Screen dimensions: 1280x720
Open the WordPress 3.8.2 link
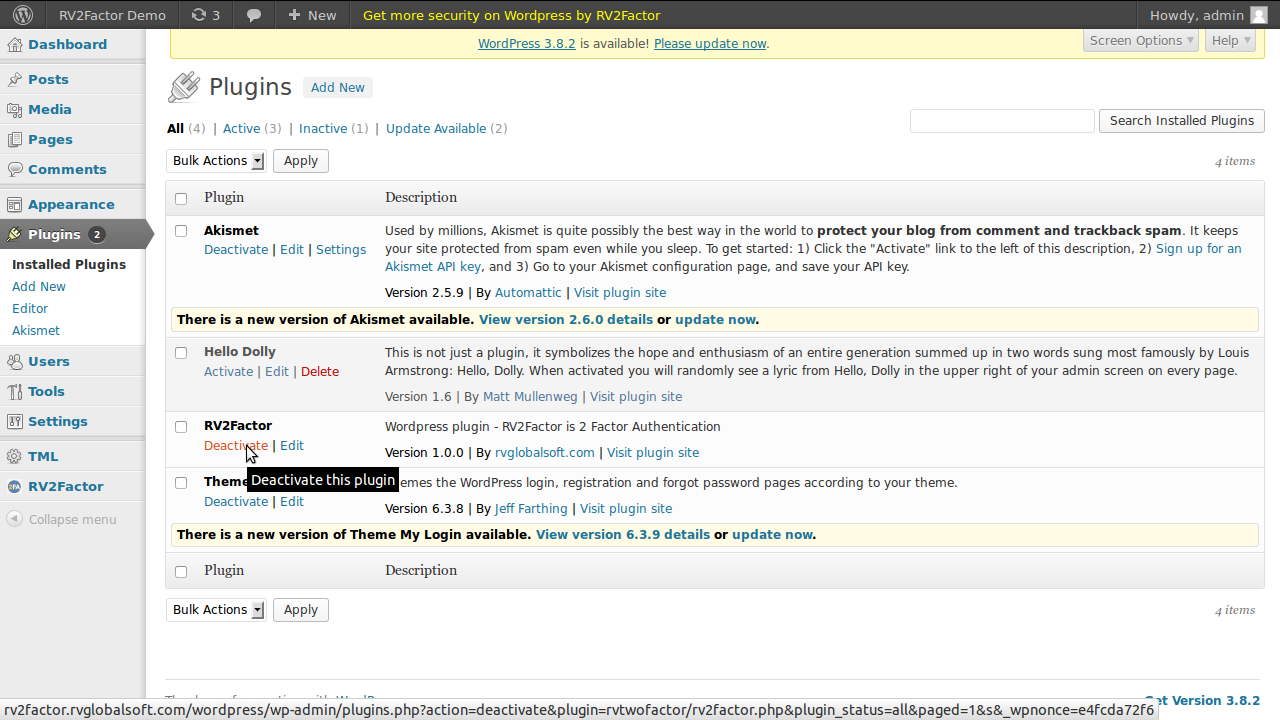point(527,43)
